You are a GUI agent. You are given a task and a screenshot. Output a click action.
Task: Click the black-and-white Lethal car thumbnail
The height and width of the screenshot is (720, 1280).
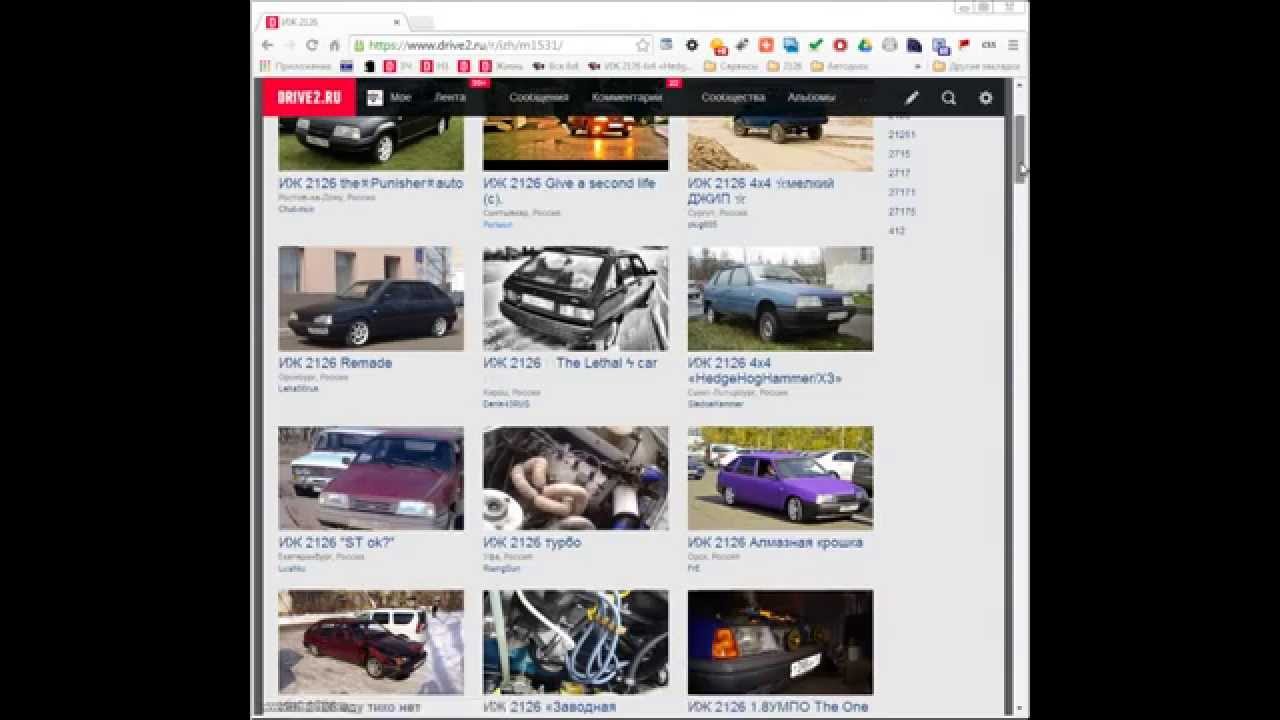point(576,299)
